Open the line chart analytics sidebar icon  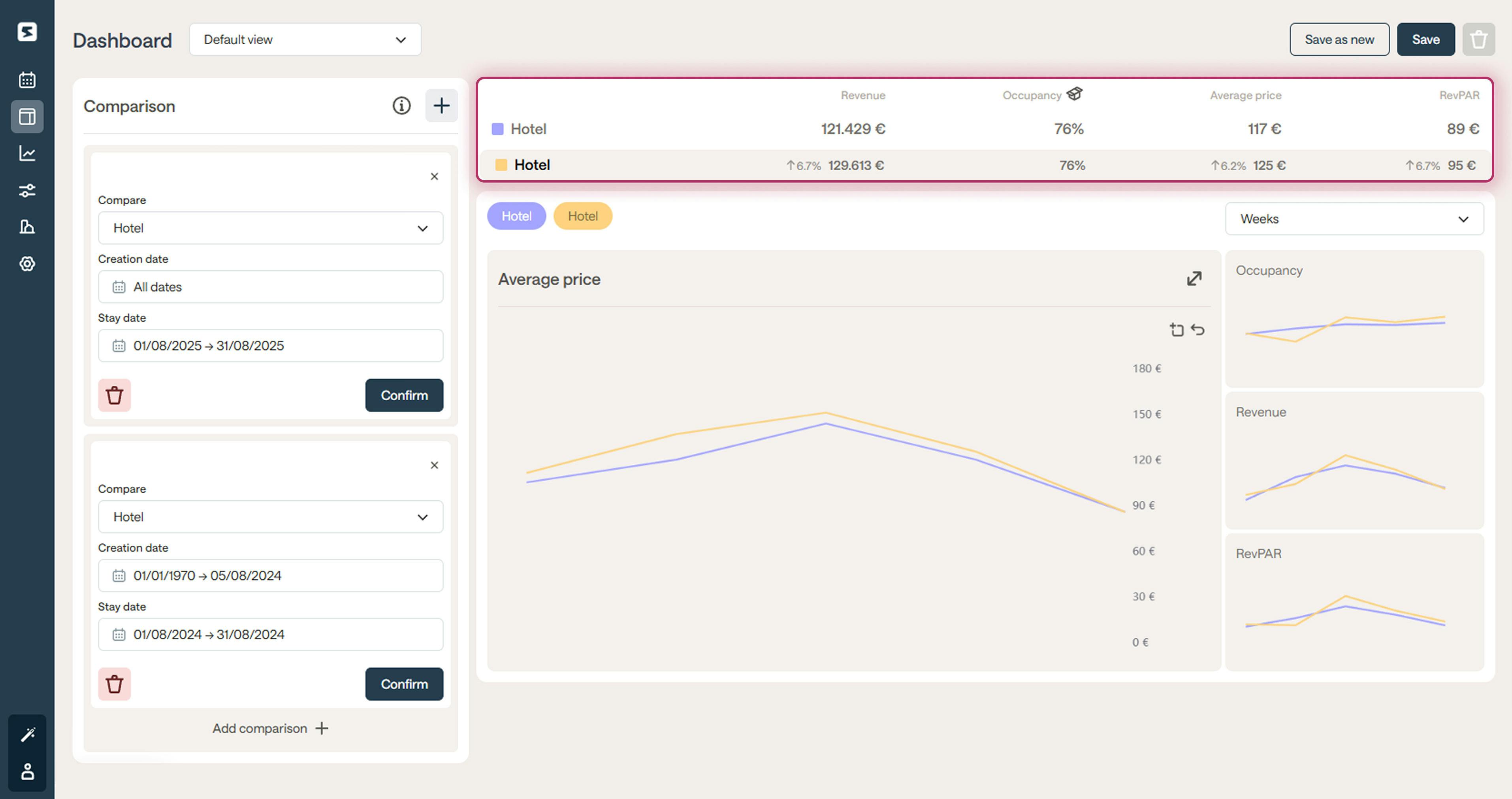[x=27, y=153]
